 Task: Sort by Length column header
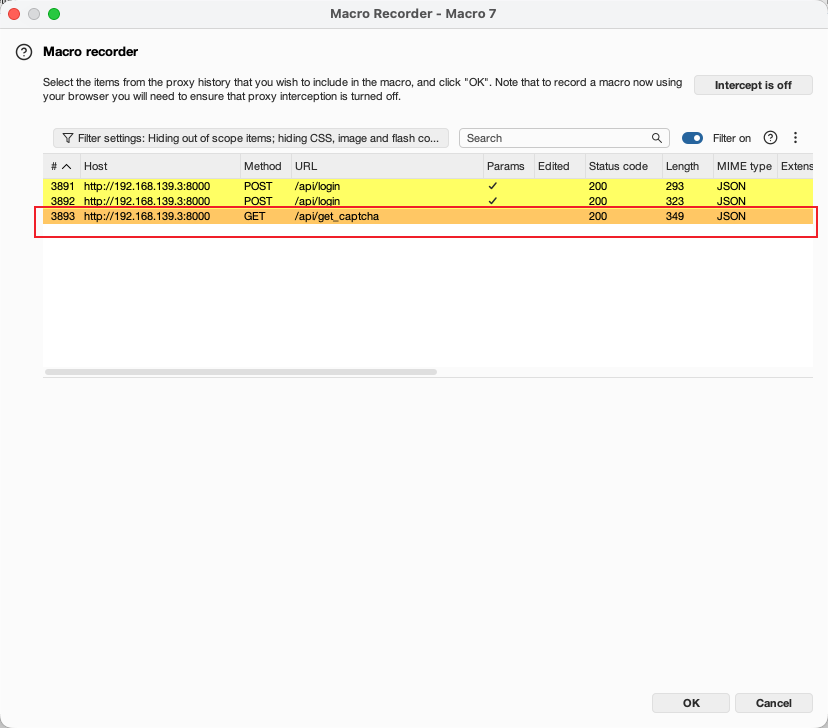[x=688, y=166]
